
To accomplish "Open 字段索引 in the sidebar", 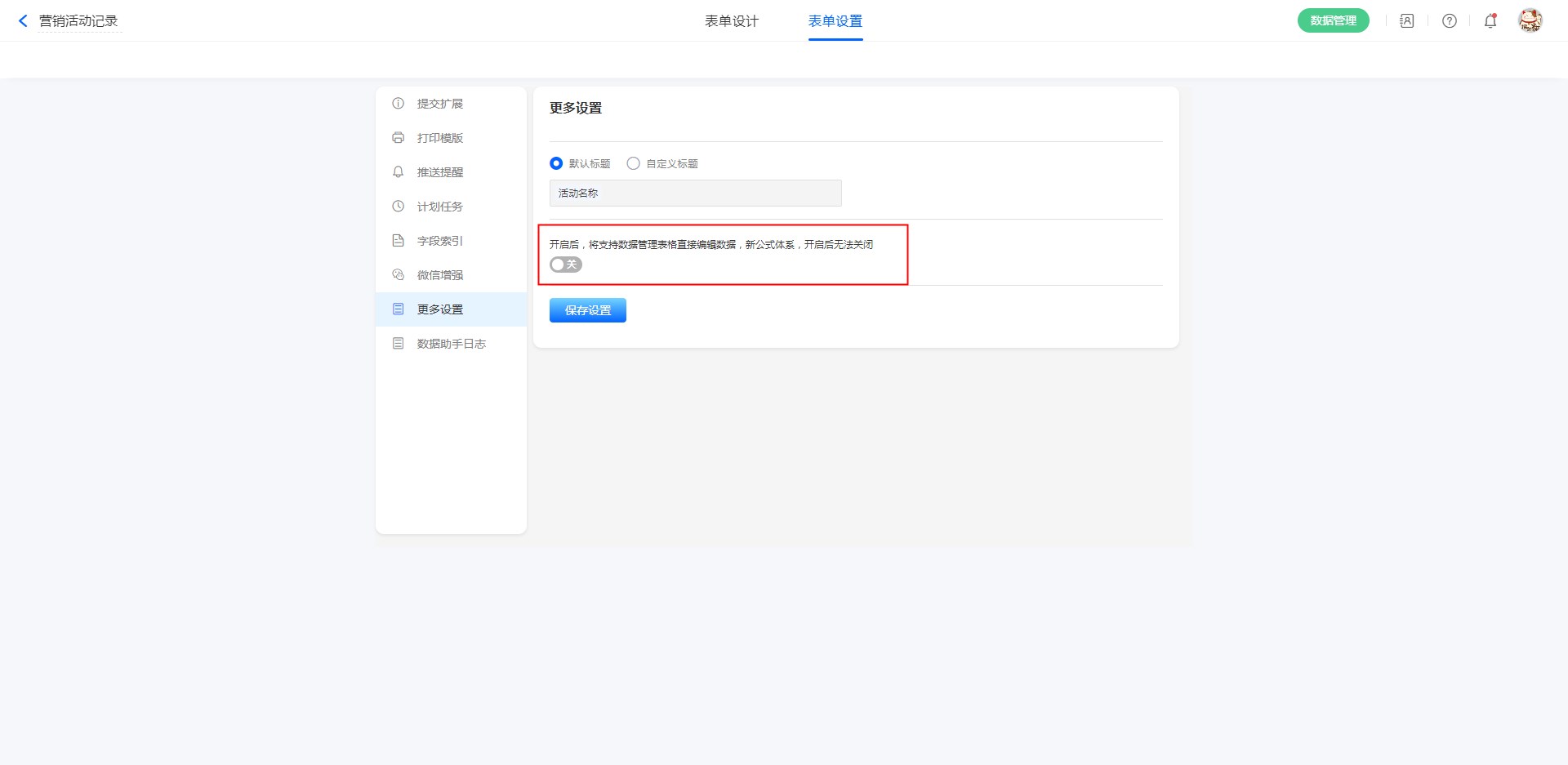I will point(439,241).
